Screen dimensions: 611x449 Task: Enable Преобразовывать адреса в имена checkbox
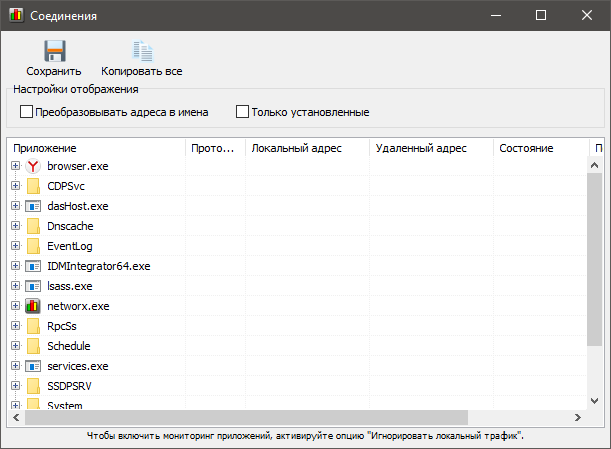pyautogui.click(x=26, y=112)
